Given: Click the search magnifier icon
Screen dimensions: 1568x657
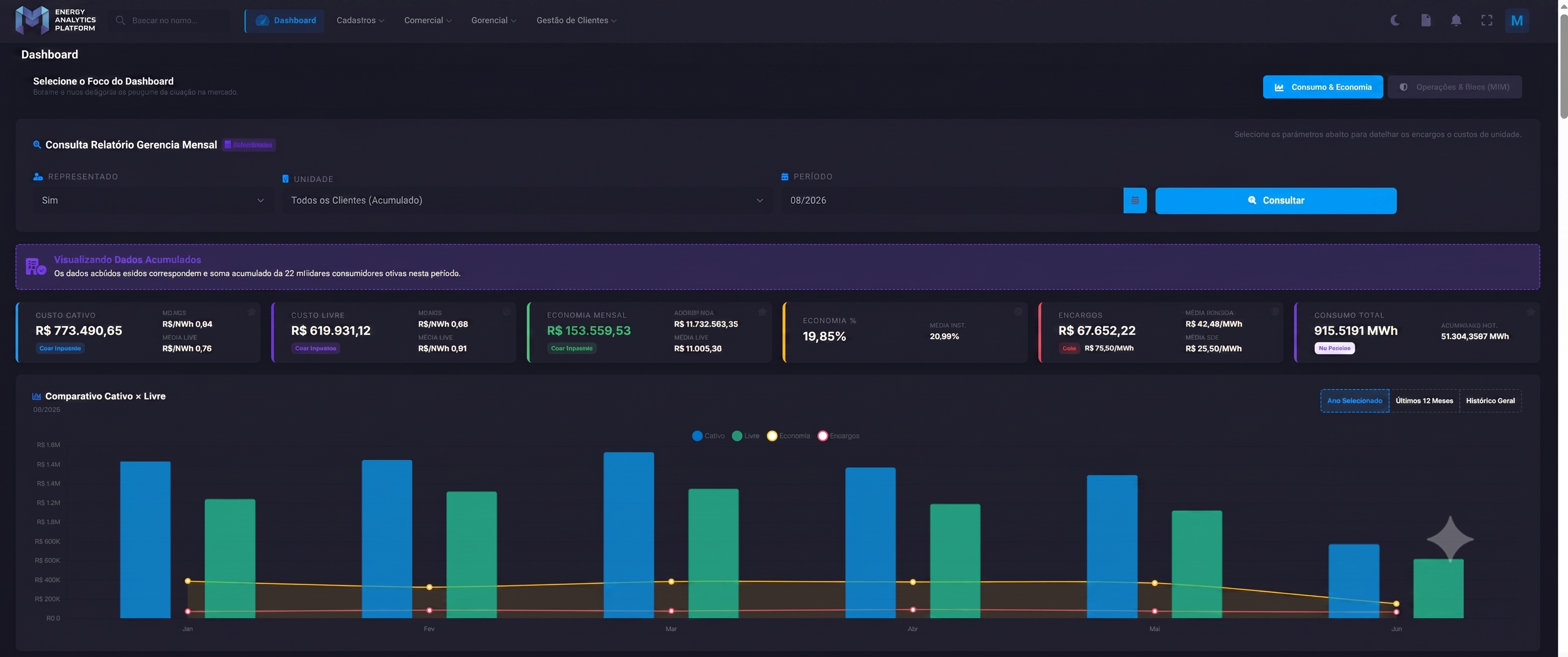Looking at the screenshot, I should tap(121, 20).
